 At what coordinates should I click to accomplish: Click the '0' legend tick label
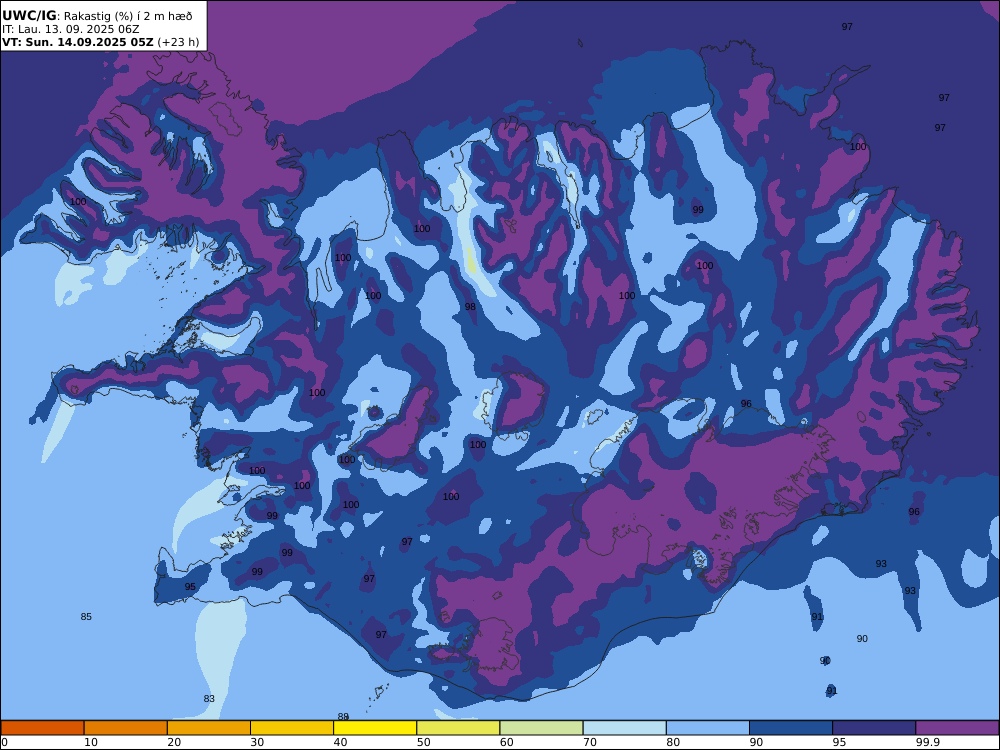[4, 742]
